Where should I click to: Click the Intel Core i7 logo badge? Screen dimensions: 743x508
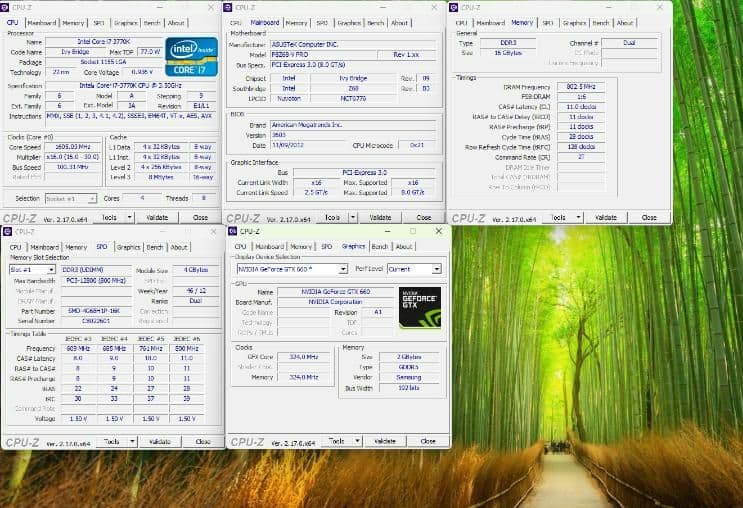point(191,56)
